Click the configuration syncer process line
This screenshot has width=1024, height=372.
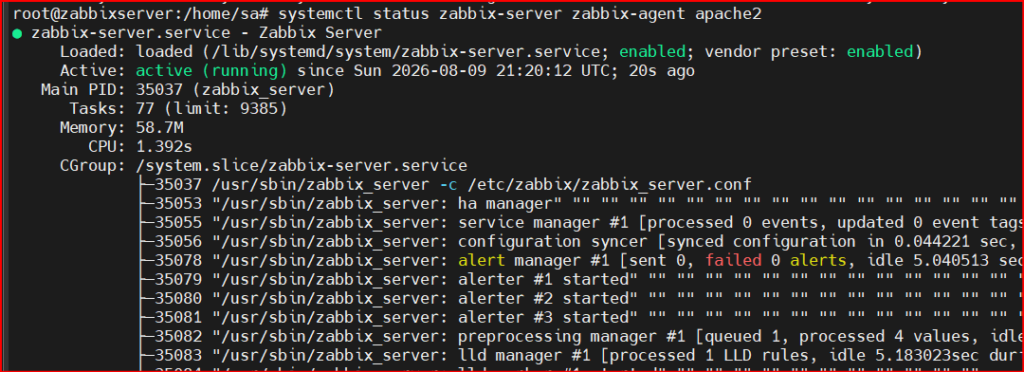pos(581,241)
